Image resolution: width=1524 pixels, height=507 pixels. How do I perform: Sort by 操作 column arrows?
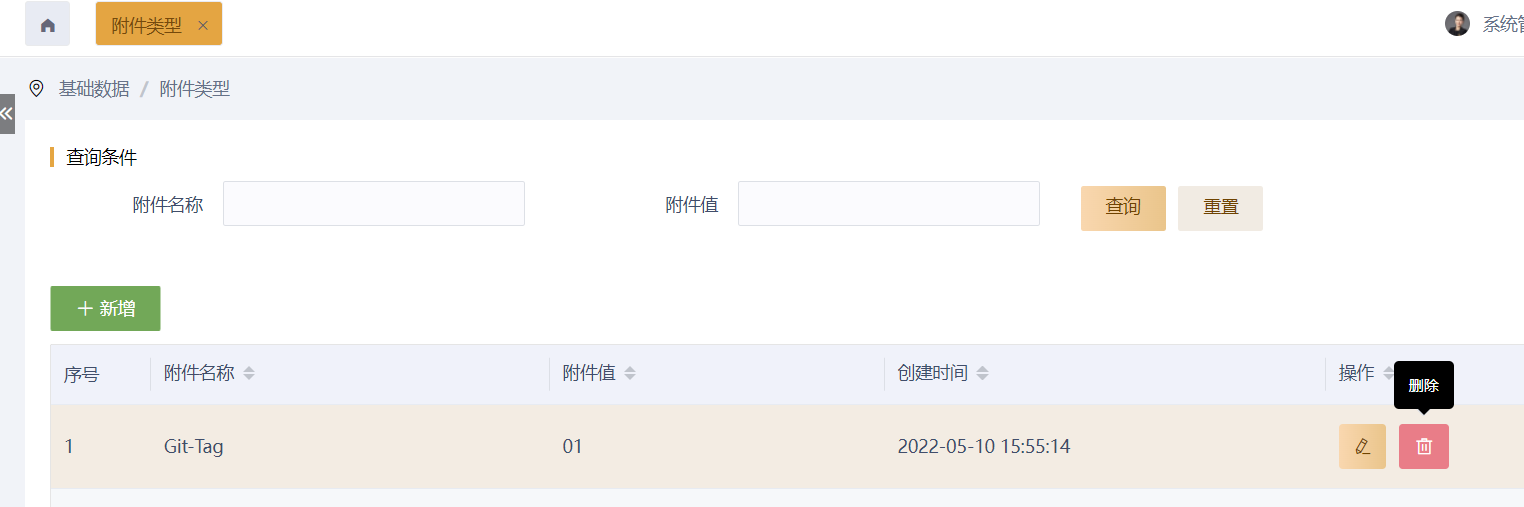(1388, 373)
